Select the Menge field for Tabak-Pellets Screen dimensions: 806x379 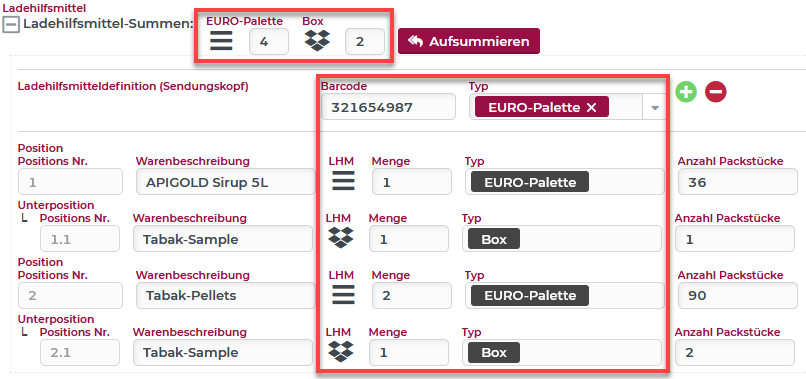pyautogui.click(x=412, y=295)
